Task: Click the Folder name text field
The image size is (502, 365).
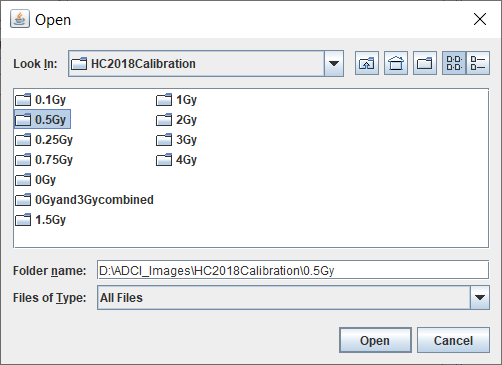Action: (293, 270)
